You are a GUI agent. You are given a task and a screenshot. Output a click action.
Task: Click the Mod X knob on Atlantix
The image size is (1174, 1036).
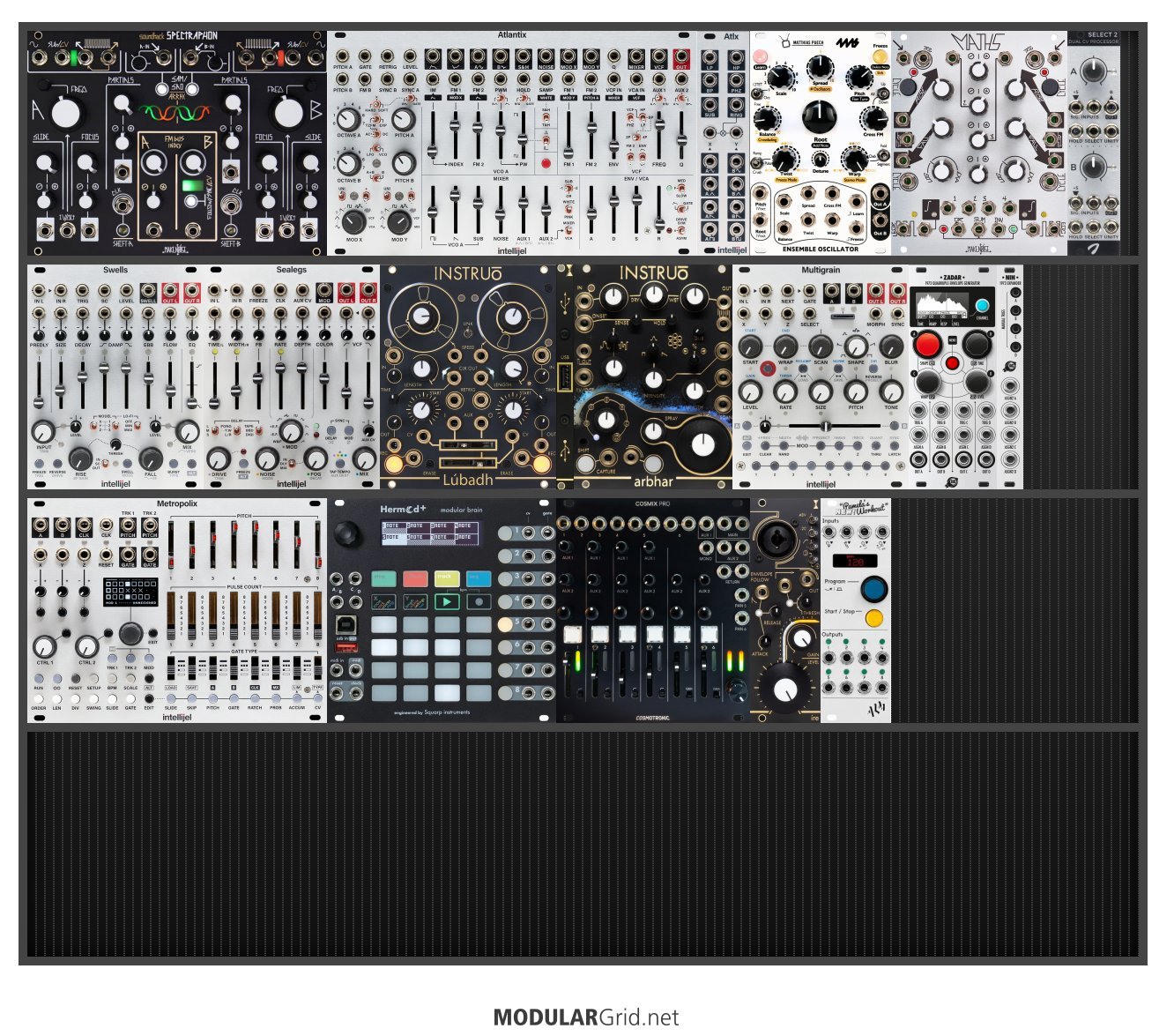point(353,220)
